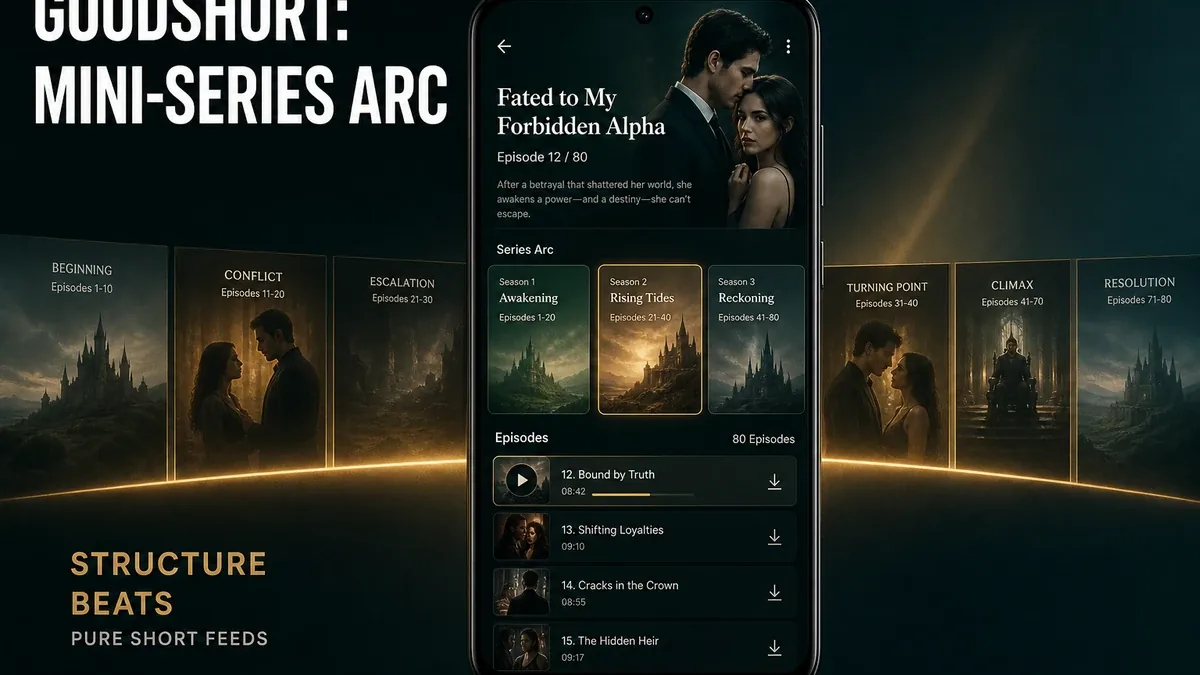Select Season 1 Awakening card

538,339
